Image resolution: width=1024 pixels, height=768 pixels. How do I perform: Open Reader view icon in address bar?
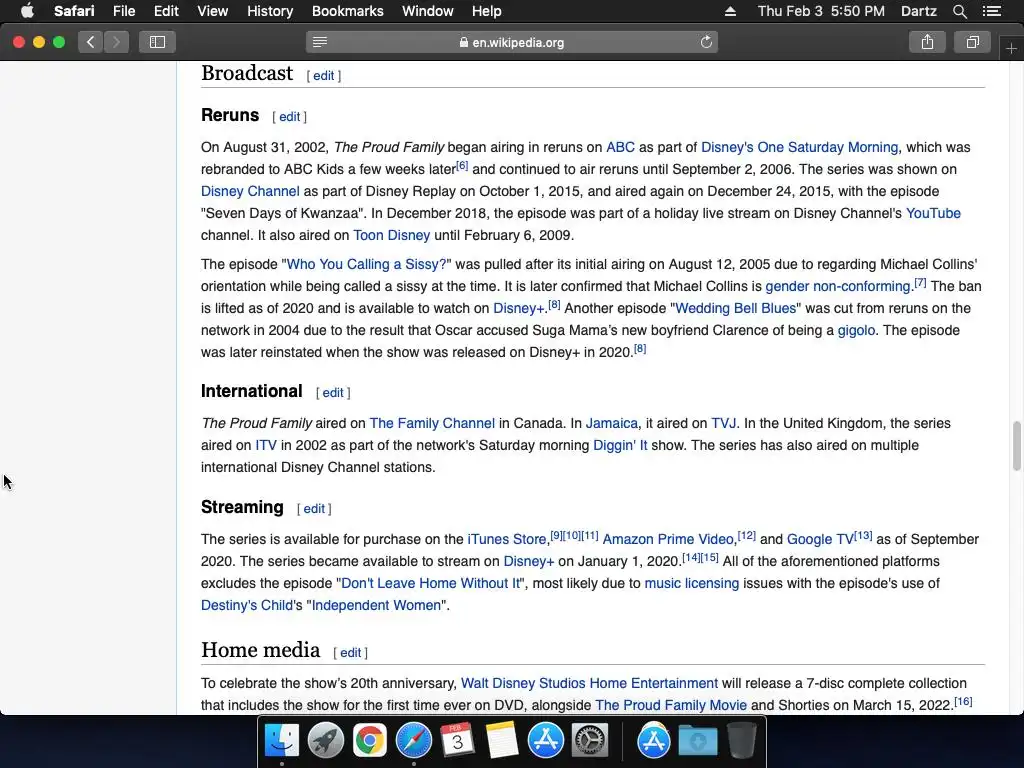coord(320,42)
